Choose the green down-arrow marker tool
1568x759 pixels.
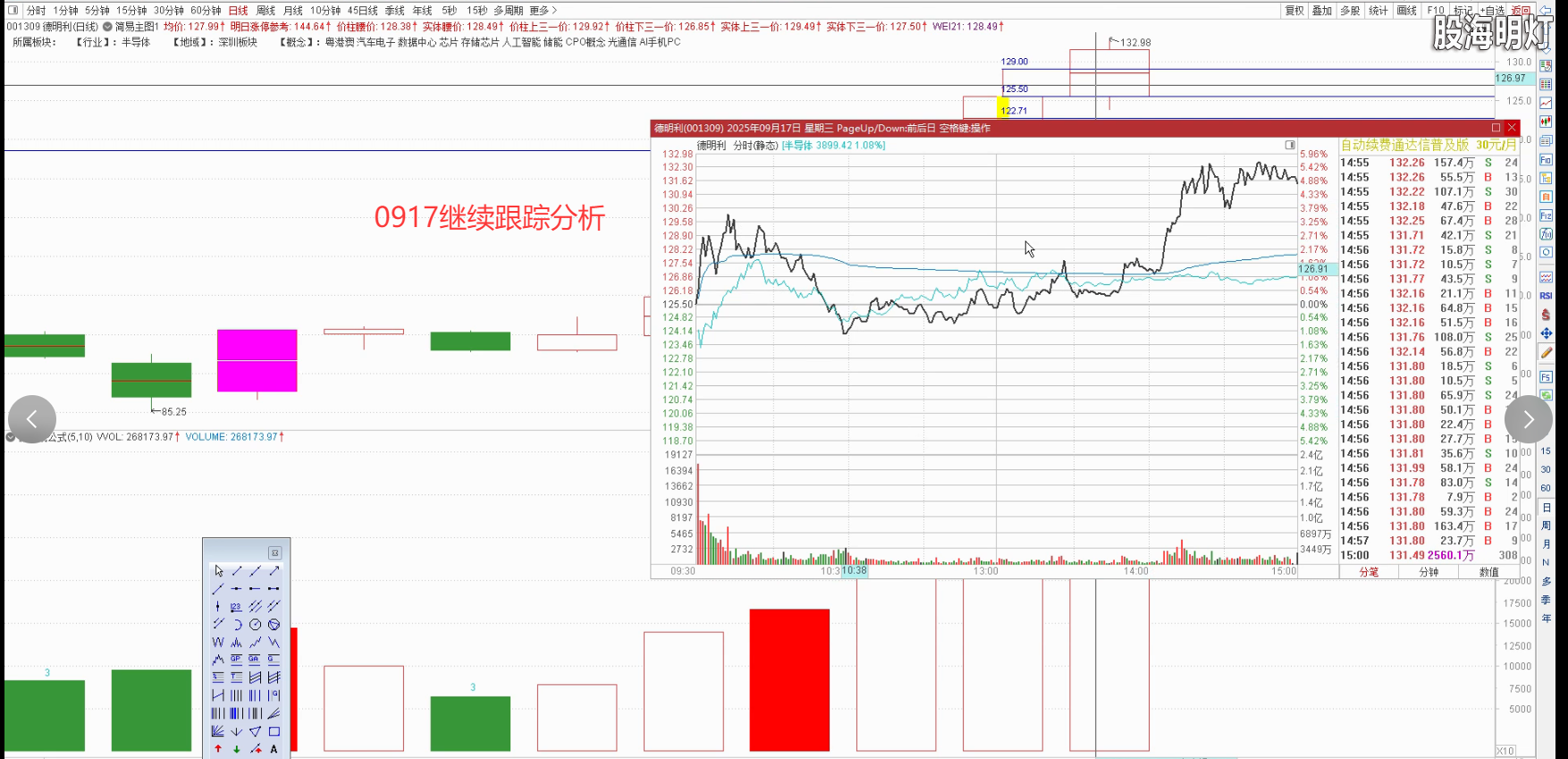pos(237,749)
